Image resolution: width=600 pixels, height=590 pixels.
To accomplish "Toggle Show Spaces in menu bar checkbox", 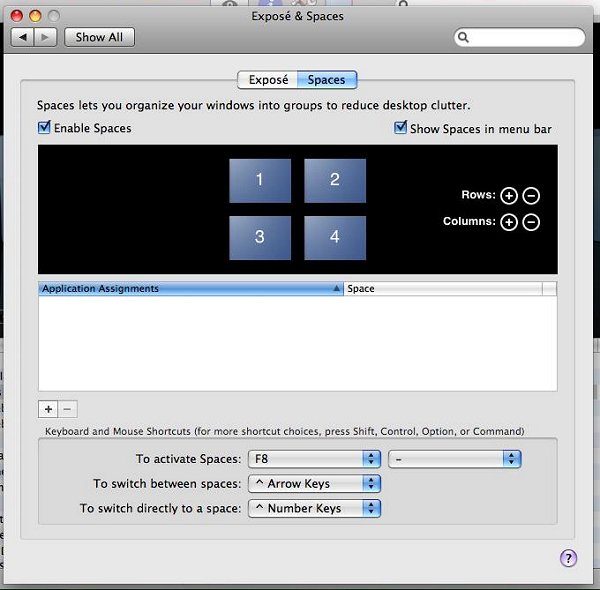I will point(401,128).
